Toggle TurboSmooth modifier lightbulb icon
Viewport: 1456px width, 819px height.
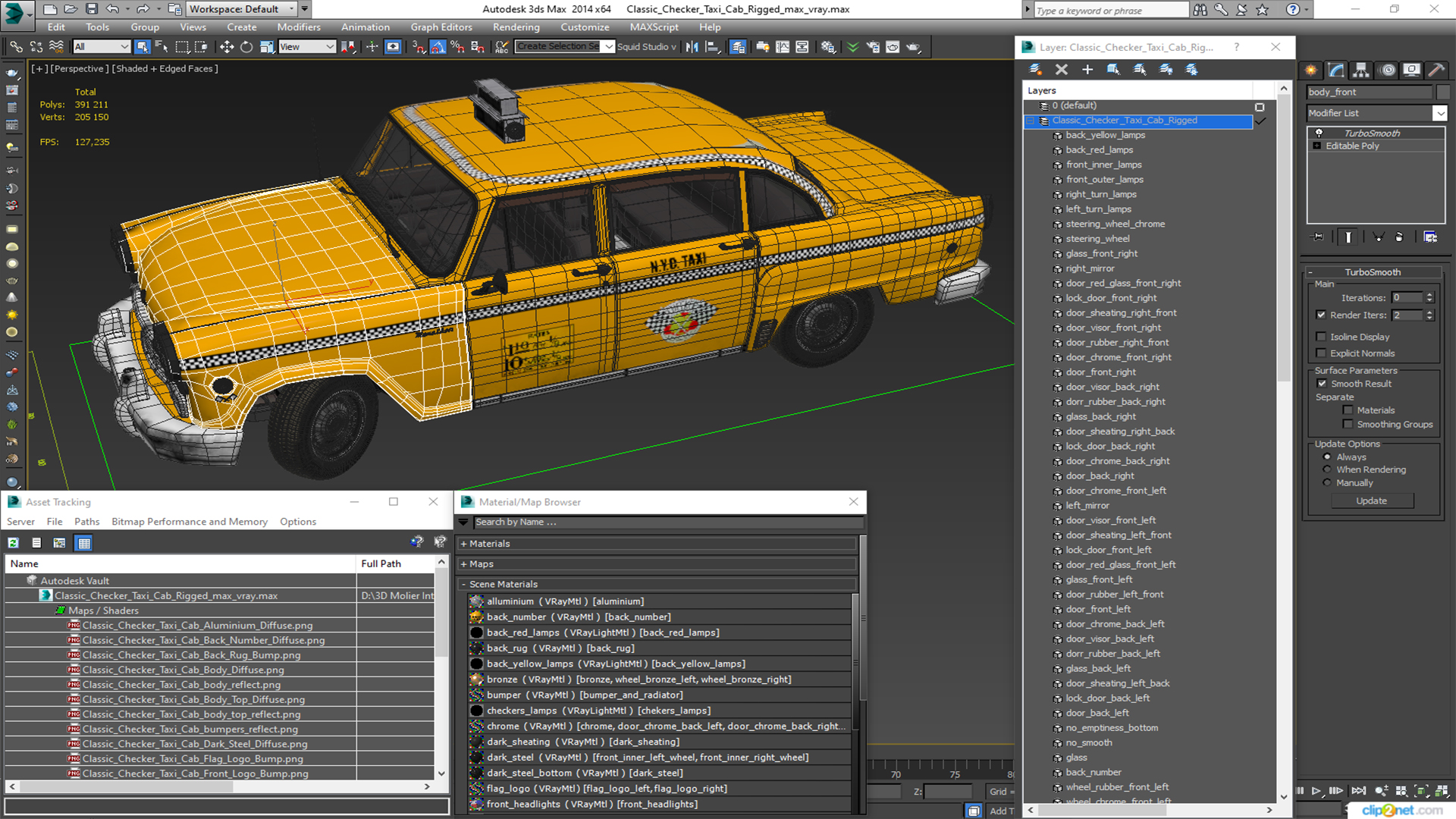(x=1319, y=133)
